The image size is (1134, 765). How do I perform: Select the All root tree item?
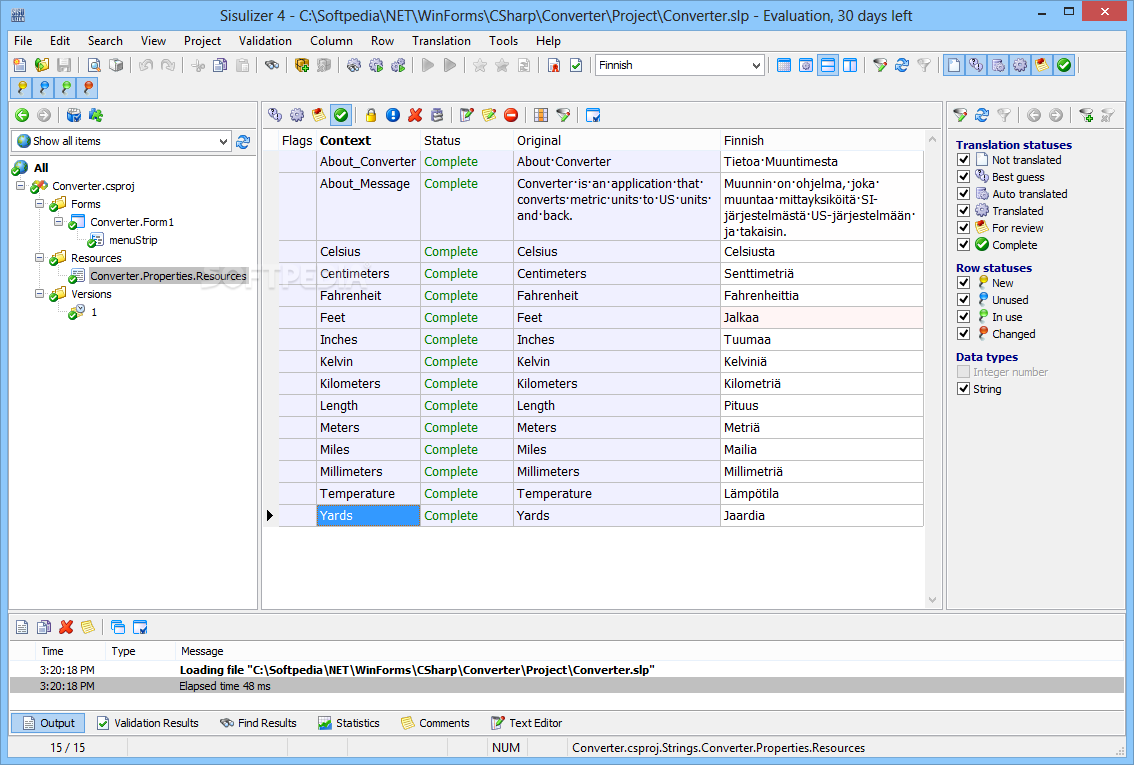(41, 168)
